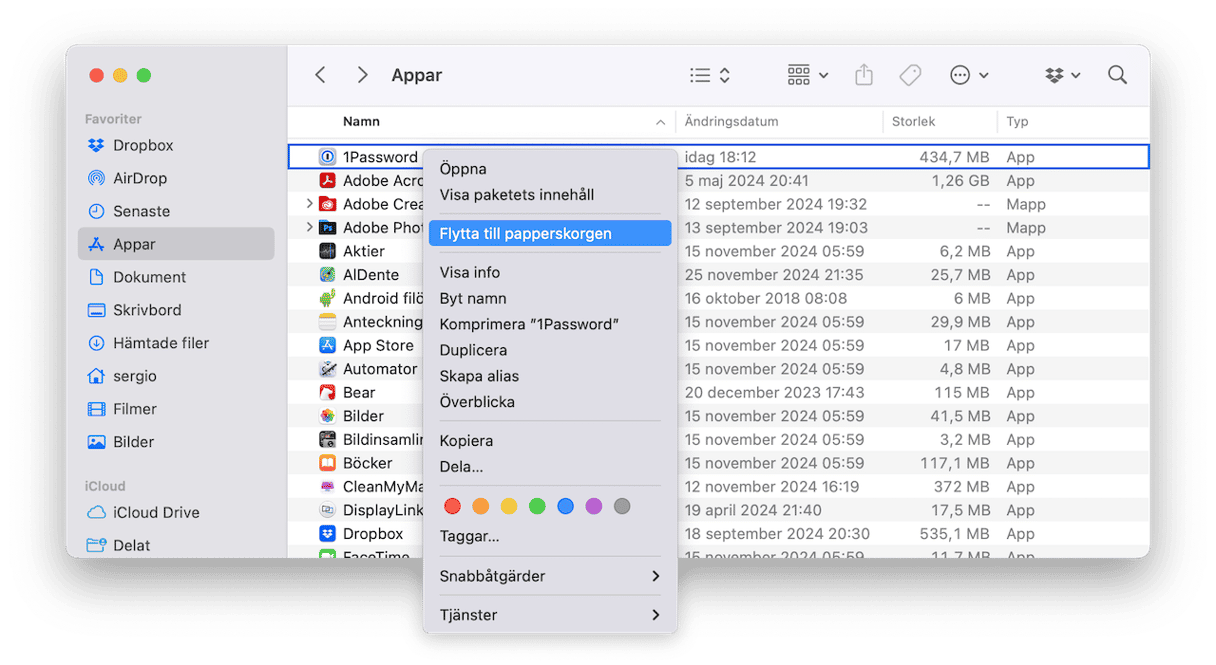The image size is (1216, 665).
Task: Open Filmer in the sidebar
Action: 176,409
